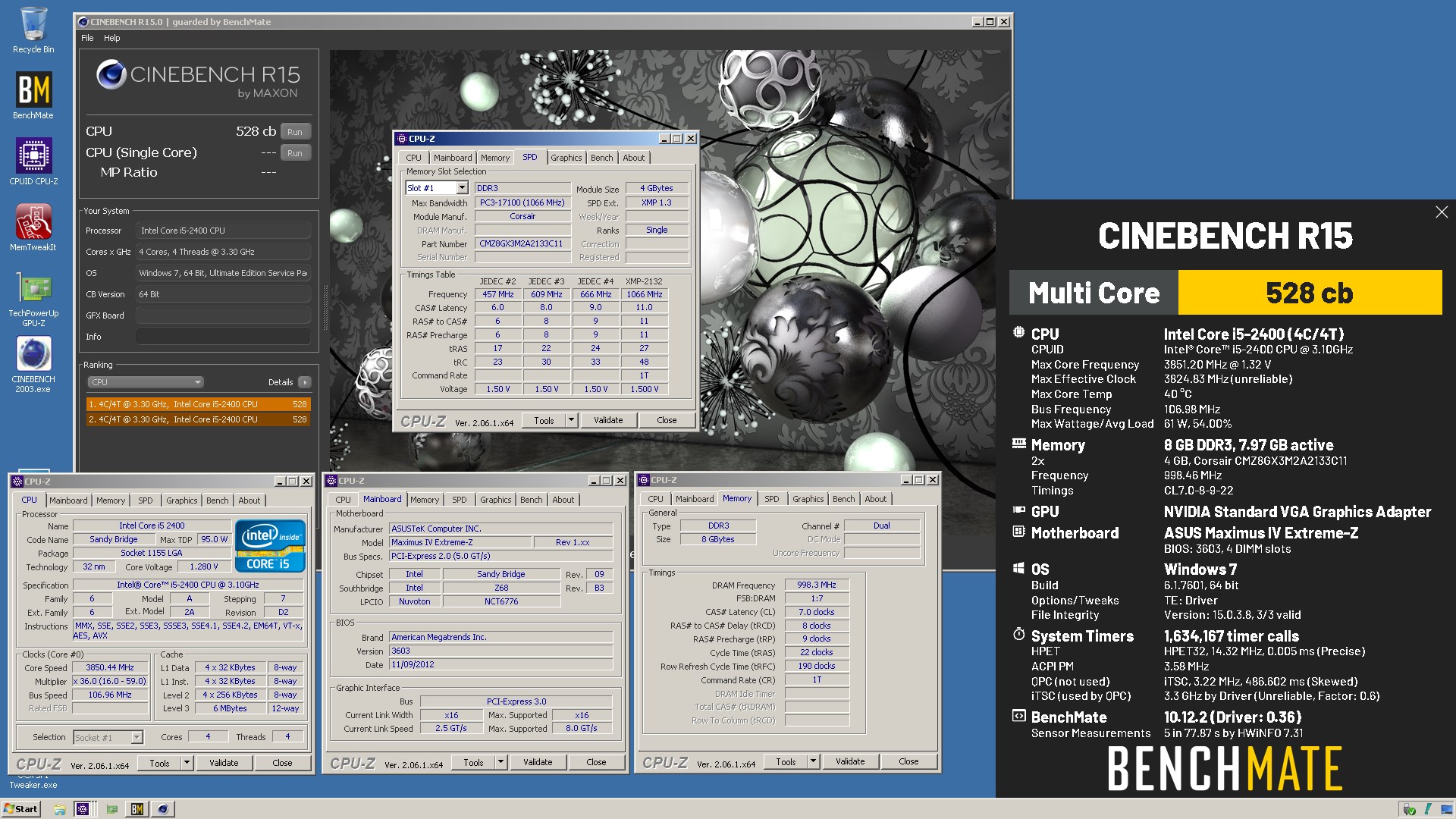Click the Processor field 'Intel Core i5-2400 CPU'
This screenshot has width=1456, height=819.
point(223,231)
